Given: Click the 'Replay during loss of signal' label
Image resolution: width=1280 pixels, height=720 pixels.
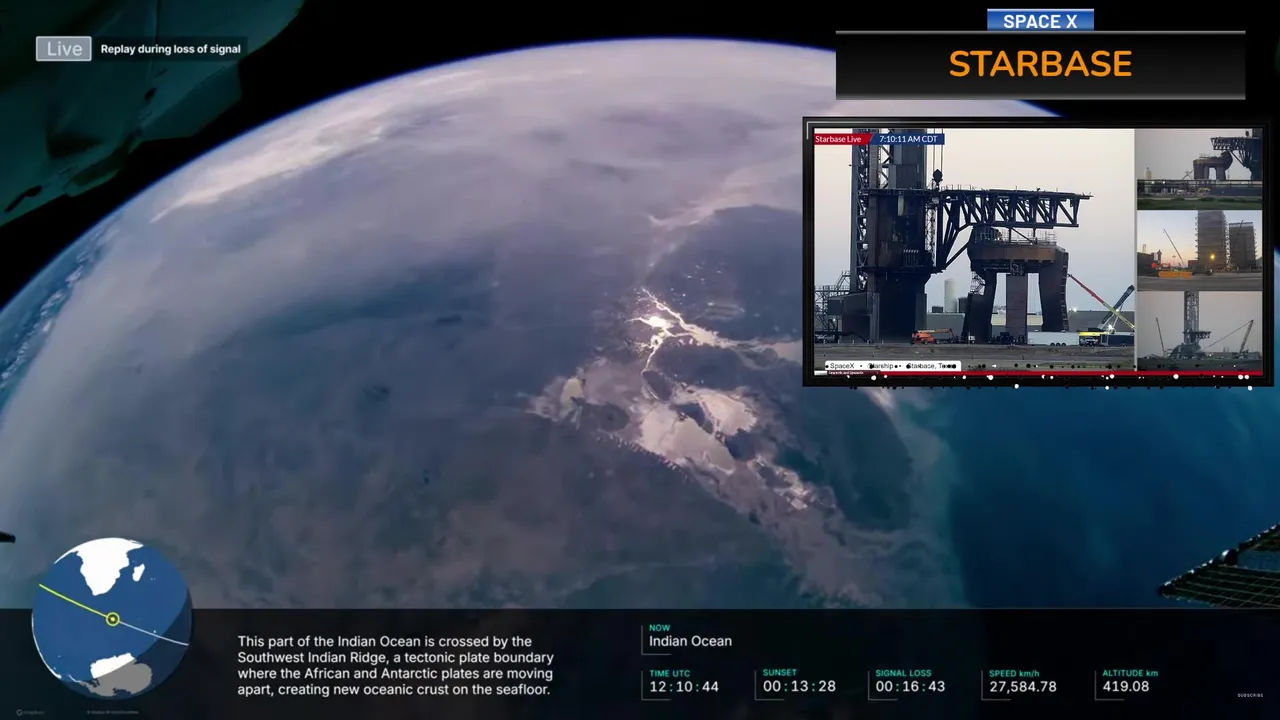Looking at the screenshot, I should click(x=170, y=49).
